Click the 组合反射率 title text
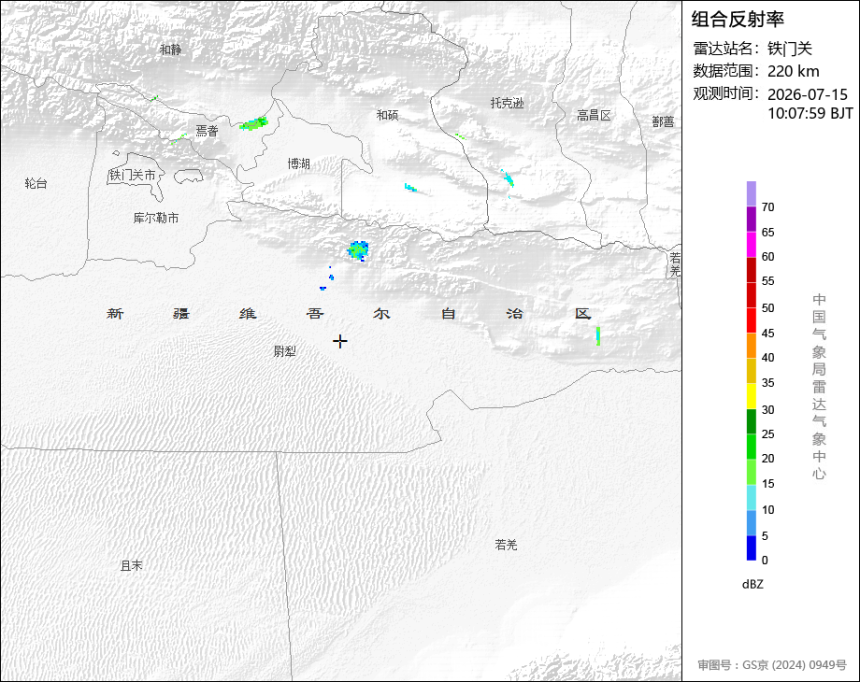The height and width of the screenshot is (682, 860). click(x=737, y=19)
